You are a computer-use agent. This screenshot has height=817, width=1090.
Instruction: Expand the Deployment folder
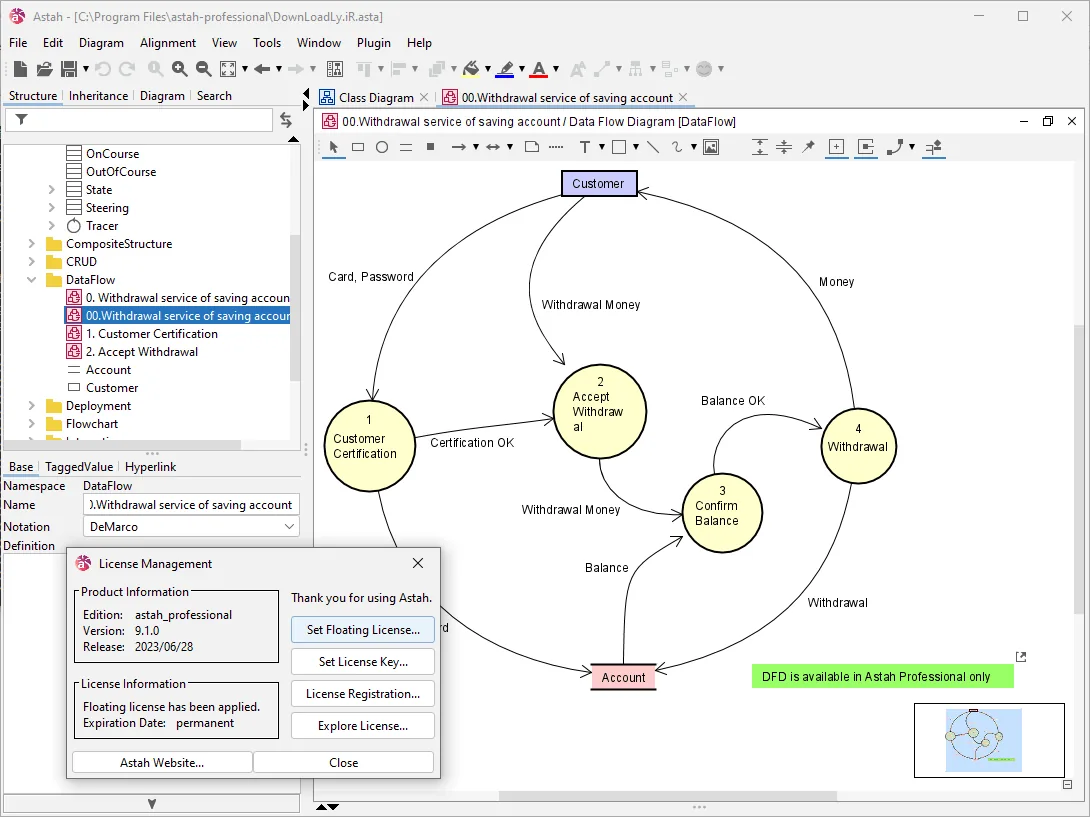(31, 406)
